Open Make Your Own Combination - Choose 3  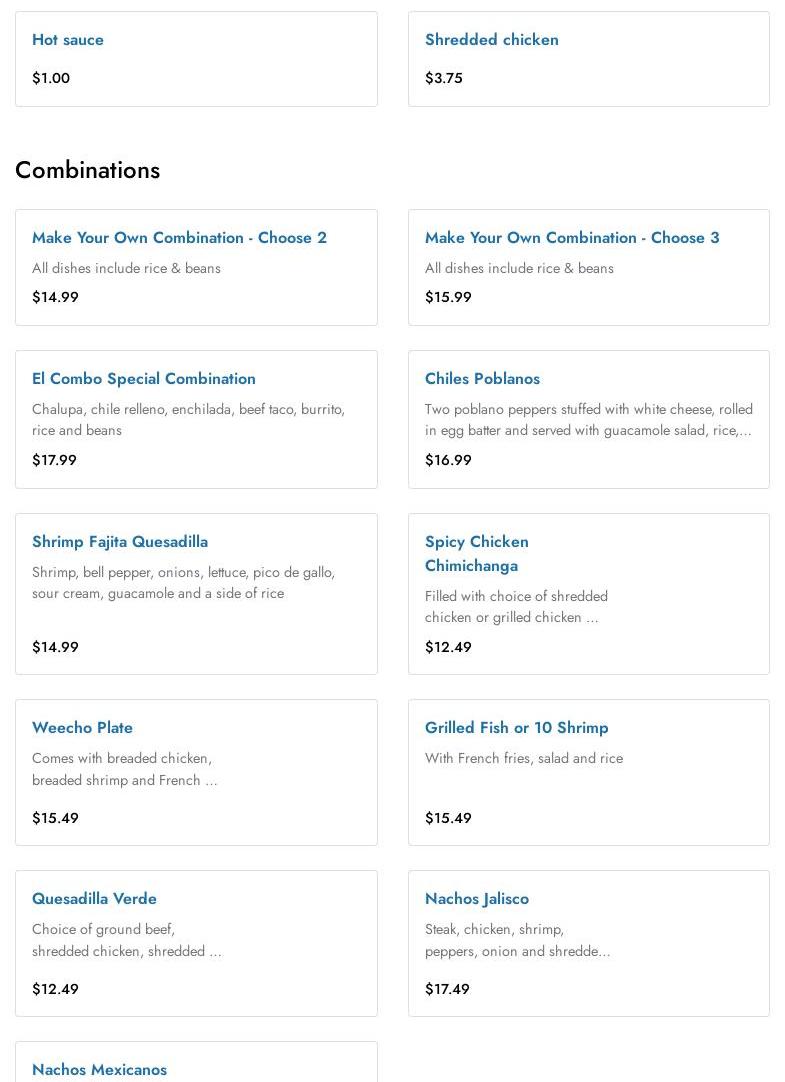(571, 238)
